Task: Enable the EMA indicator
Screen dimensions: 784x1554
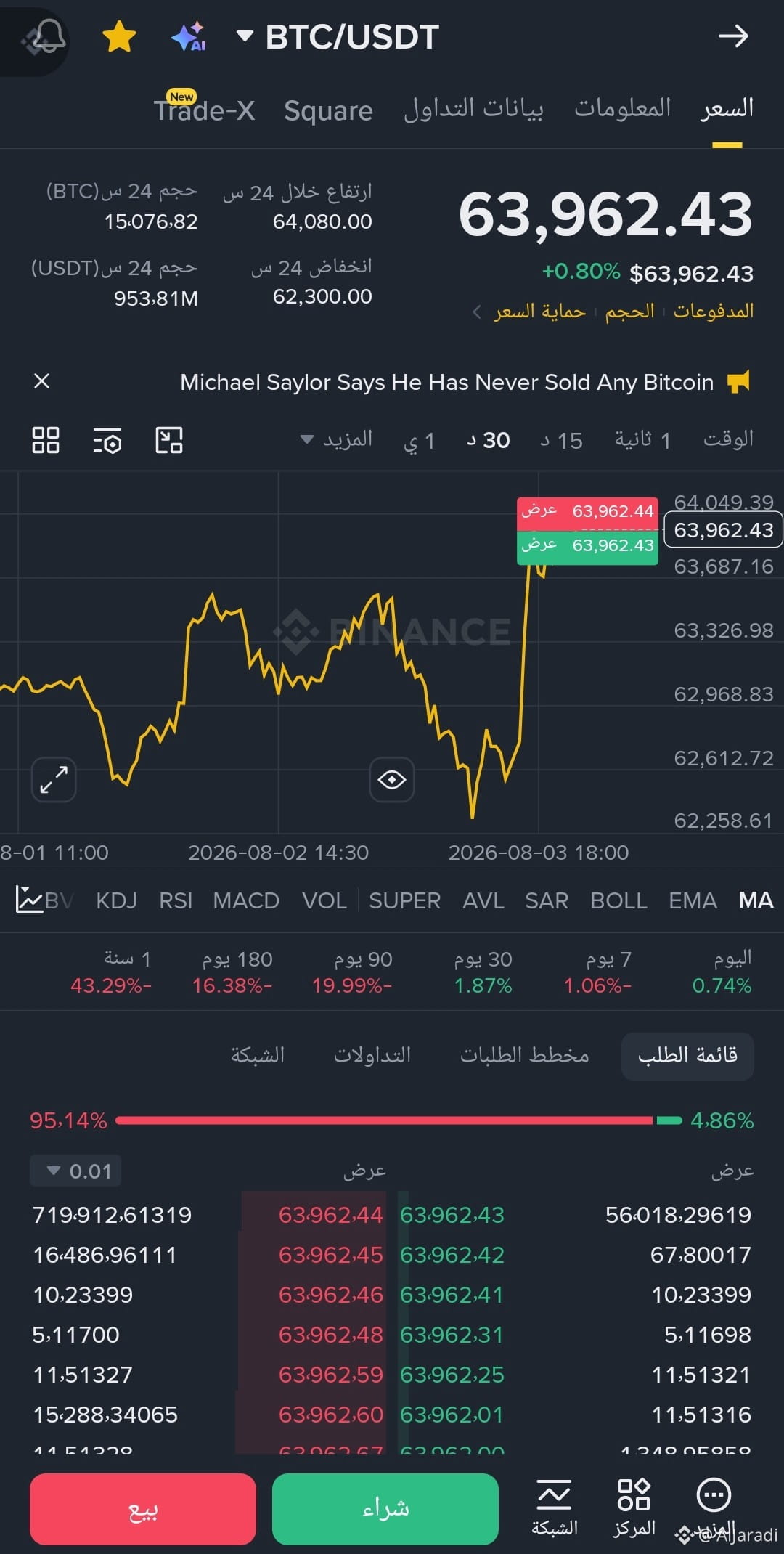Action: pyautogui.click(x=693, y=900)
